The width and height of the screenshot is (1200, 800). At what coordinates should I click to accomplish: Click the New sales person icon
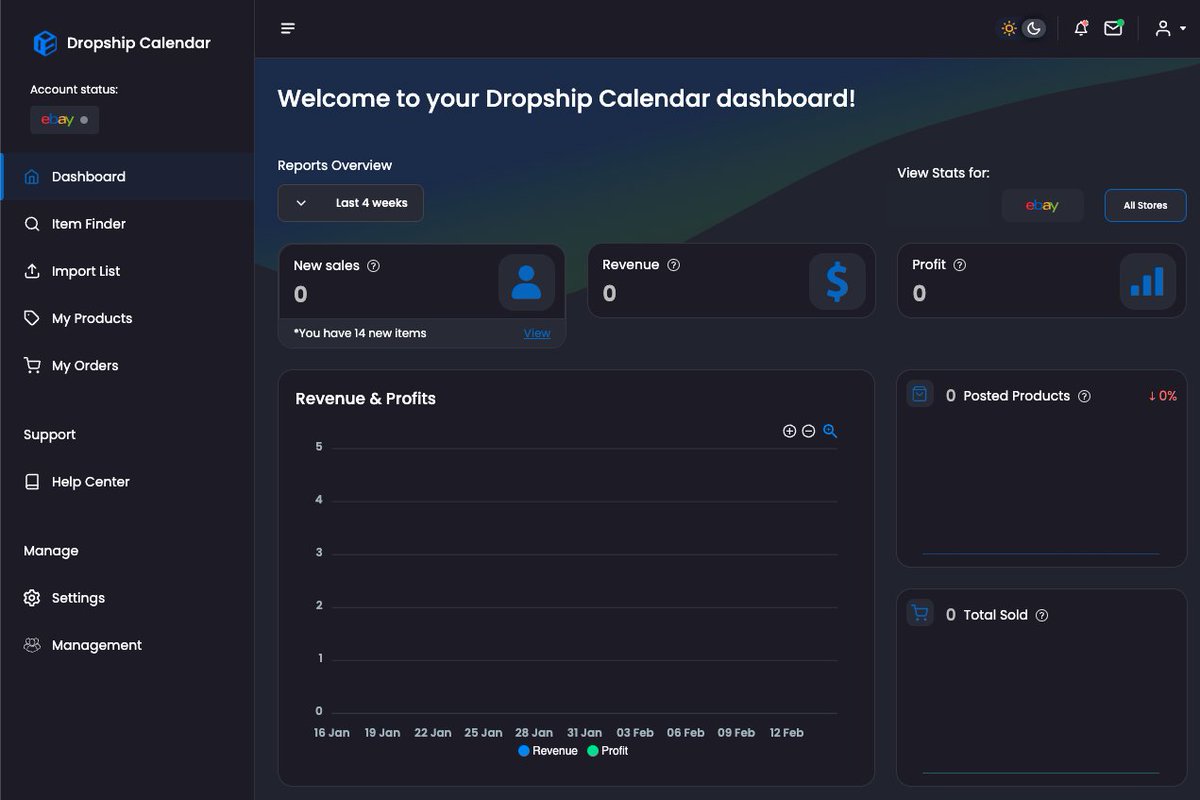(526, 282)
